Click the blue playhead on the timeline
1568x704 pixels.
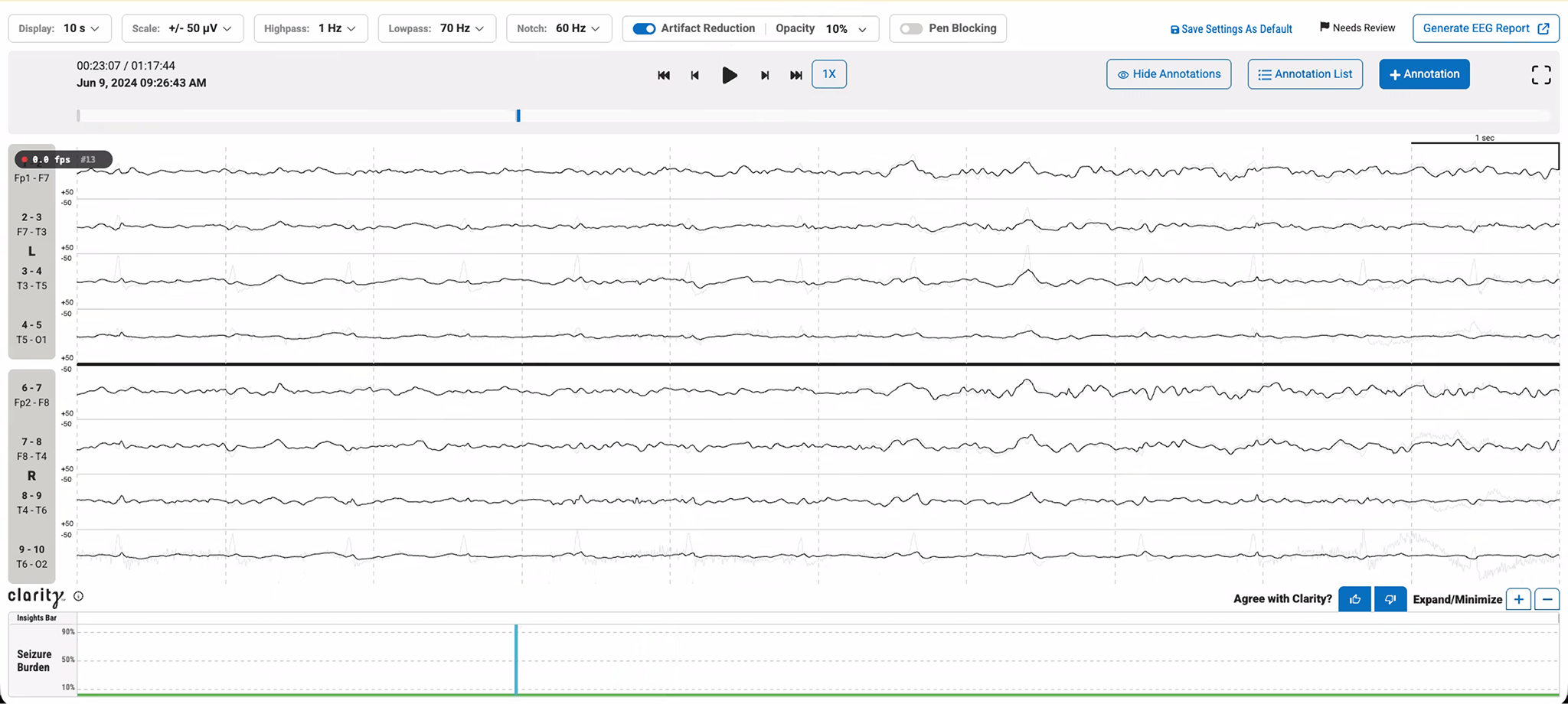click(518, 116)
